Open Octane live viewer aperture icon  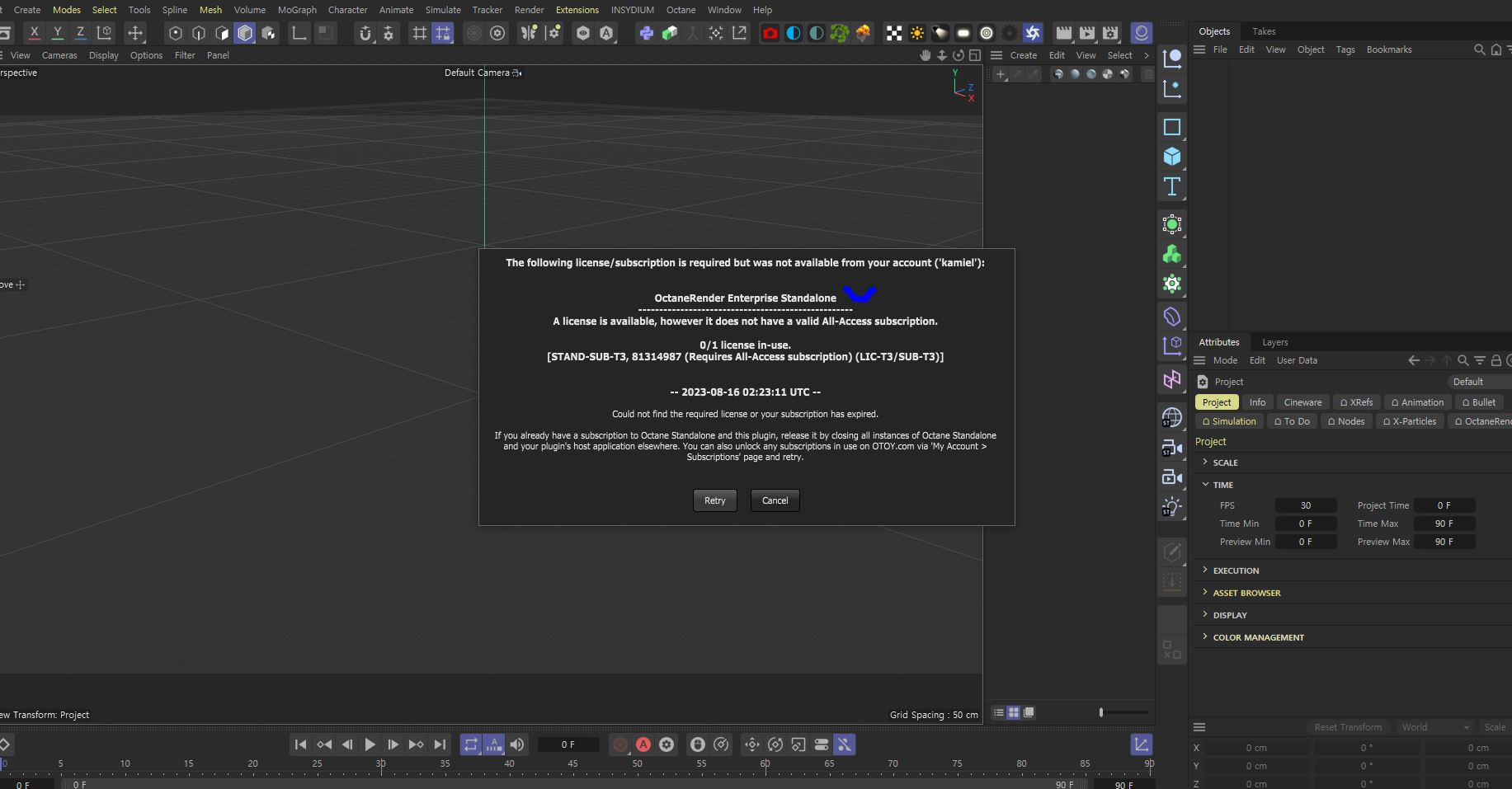(1032, 33)
